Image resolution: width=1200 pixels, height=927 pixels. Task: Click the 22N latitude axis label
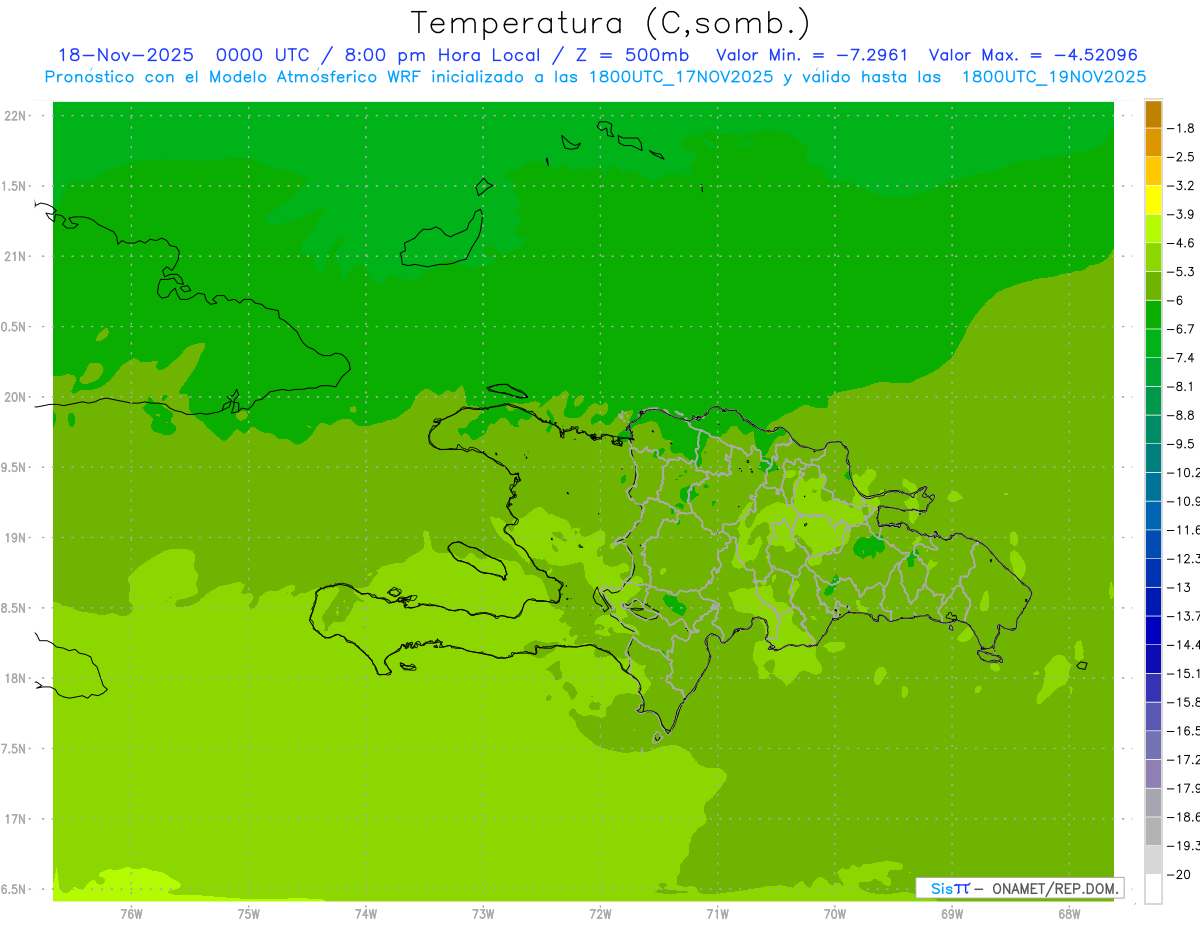tap(16, 116)
